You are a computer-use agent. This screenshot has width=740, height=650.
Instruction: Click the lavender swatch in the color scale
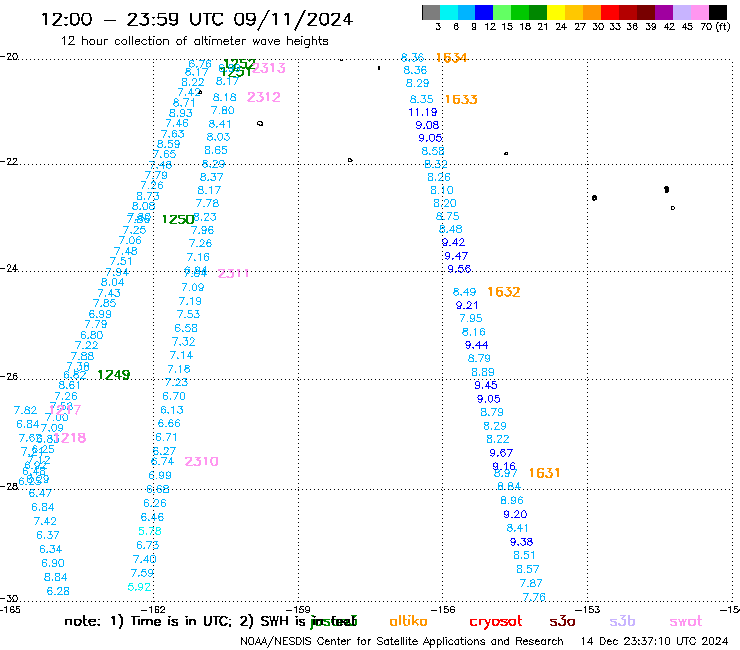[x=681, y=12]
